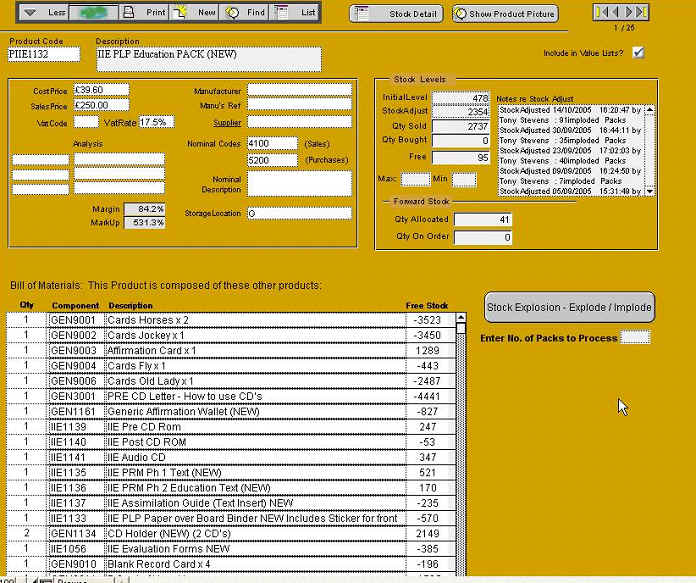Collapse the view with the Less button
696x583 pixels.
(44, 12)
